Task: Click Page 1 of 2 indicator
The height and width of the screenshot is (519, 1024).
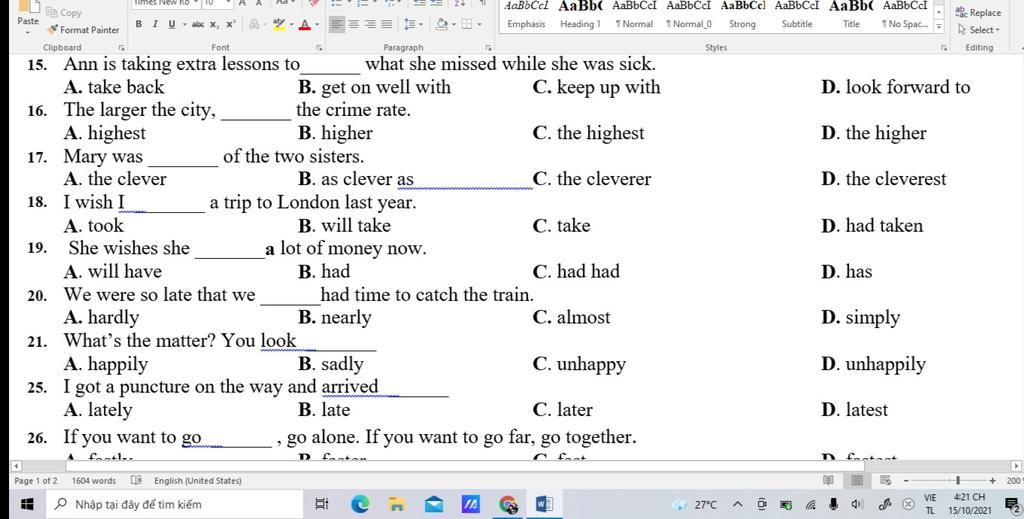Action: point(36,480)
